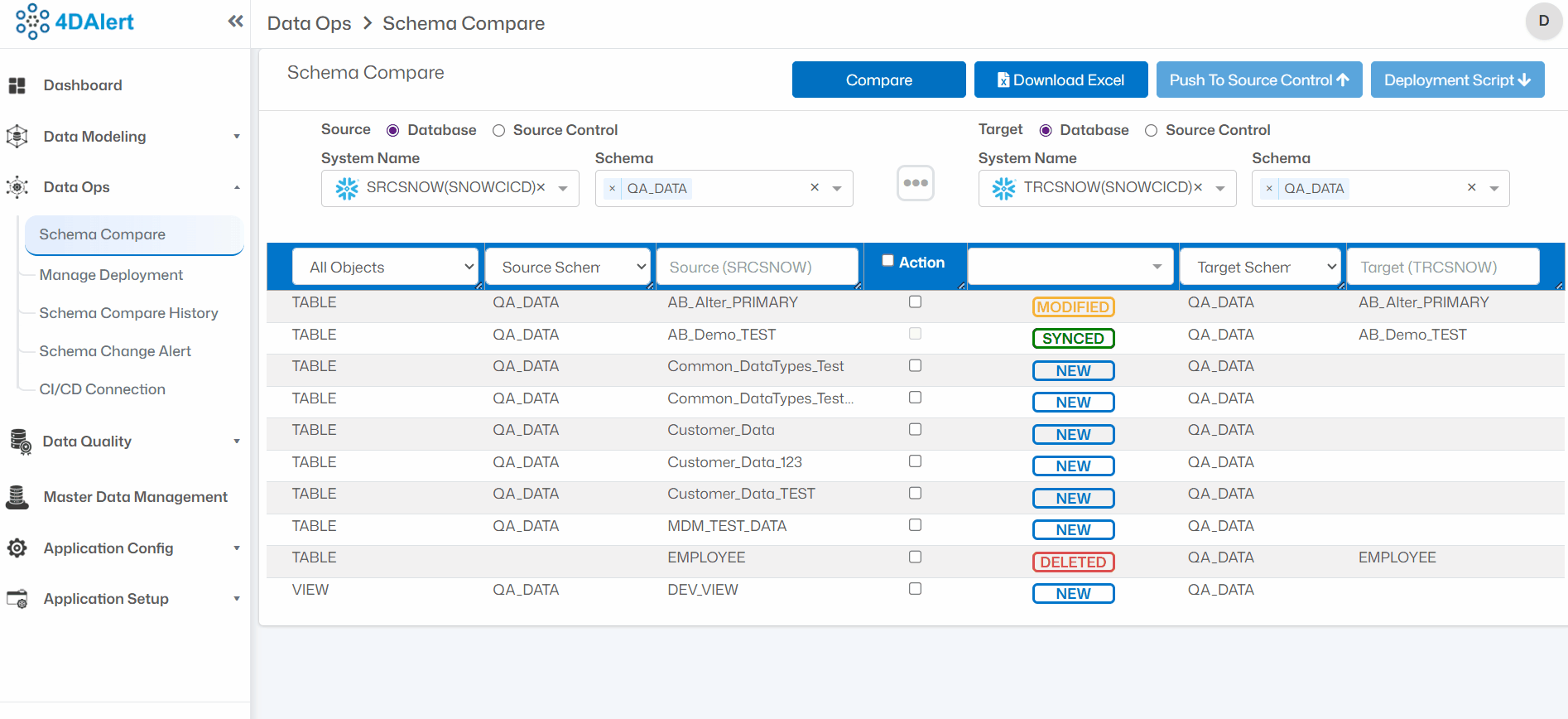The width and height of the screenshot is (1568, 719).
Task: Go to Schema Compare History
Action: pyautogui.click(x=128, y=313)
